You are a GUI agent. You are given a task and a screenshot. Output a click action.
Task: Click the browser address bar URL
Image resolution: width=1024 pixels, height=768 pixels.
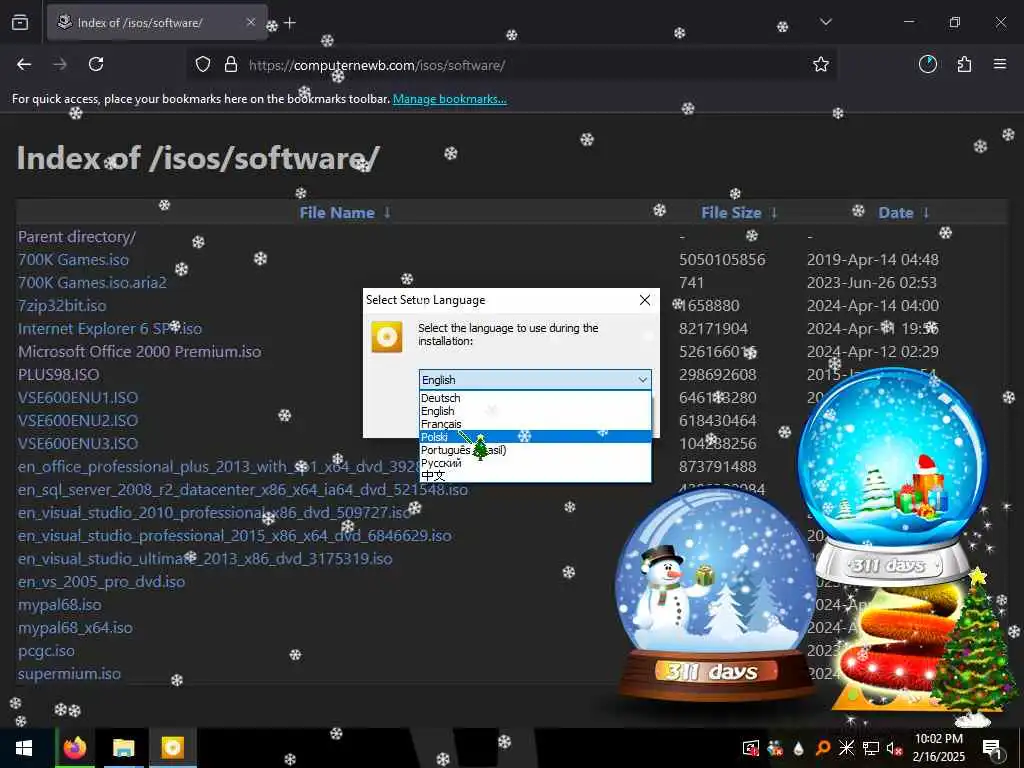click(377, 65)
